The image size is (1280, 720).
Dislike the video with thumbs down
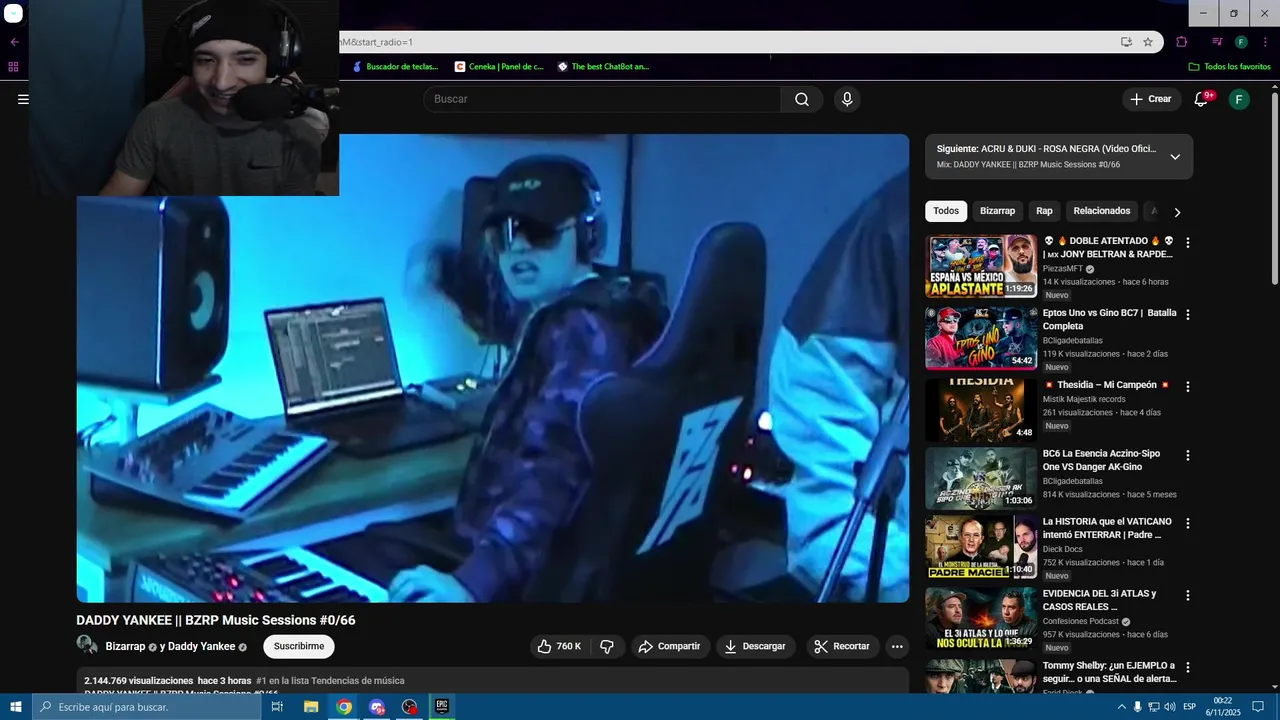[x=607, y=646]
